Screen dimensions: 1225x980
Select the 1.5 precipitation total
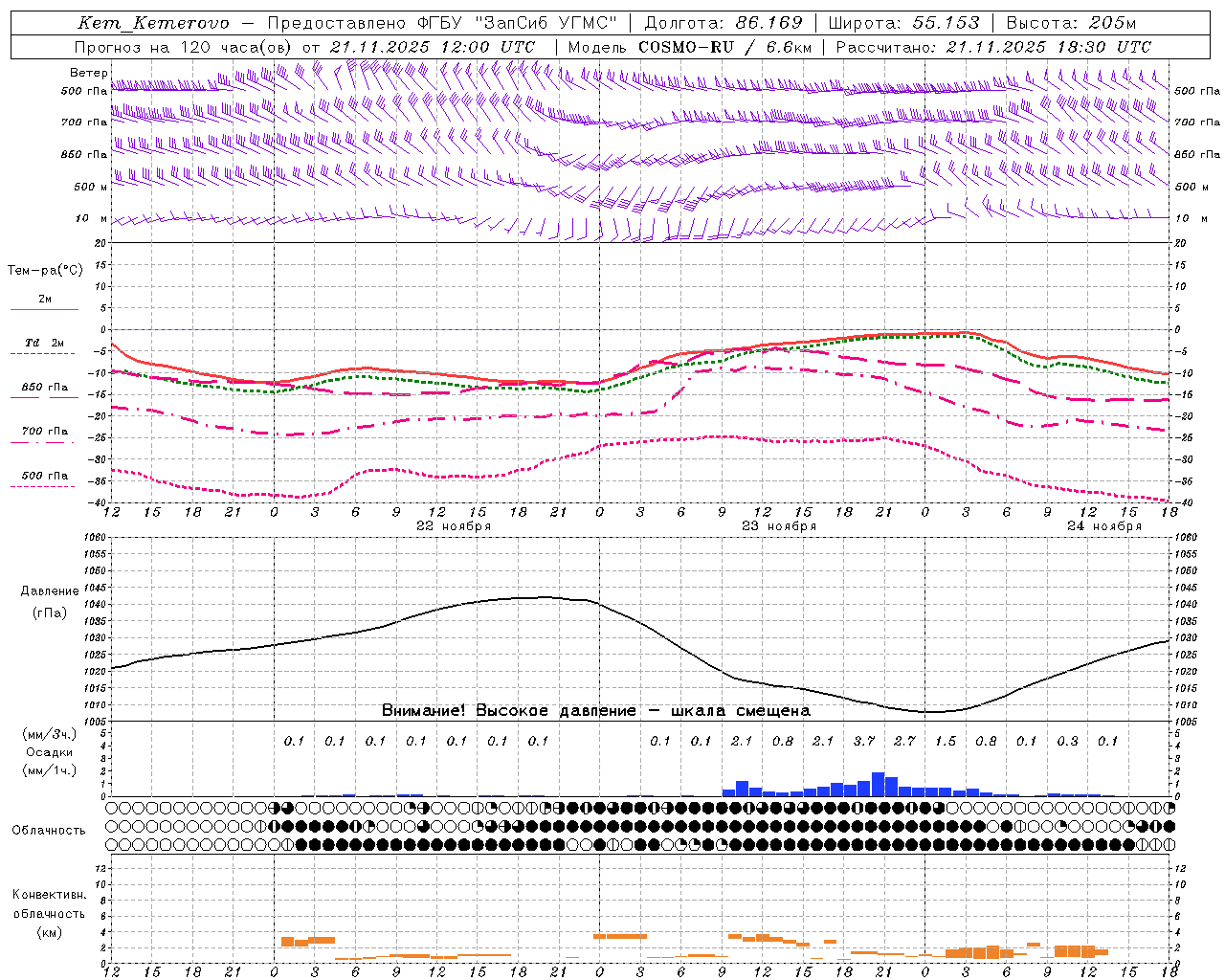(946, 742)
